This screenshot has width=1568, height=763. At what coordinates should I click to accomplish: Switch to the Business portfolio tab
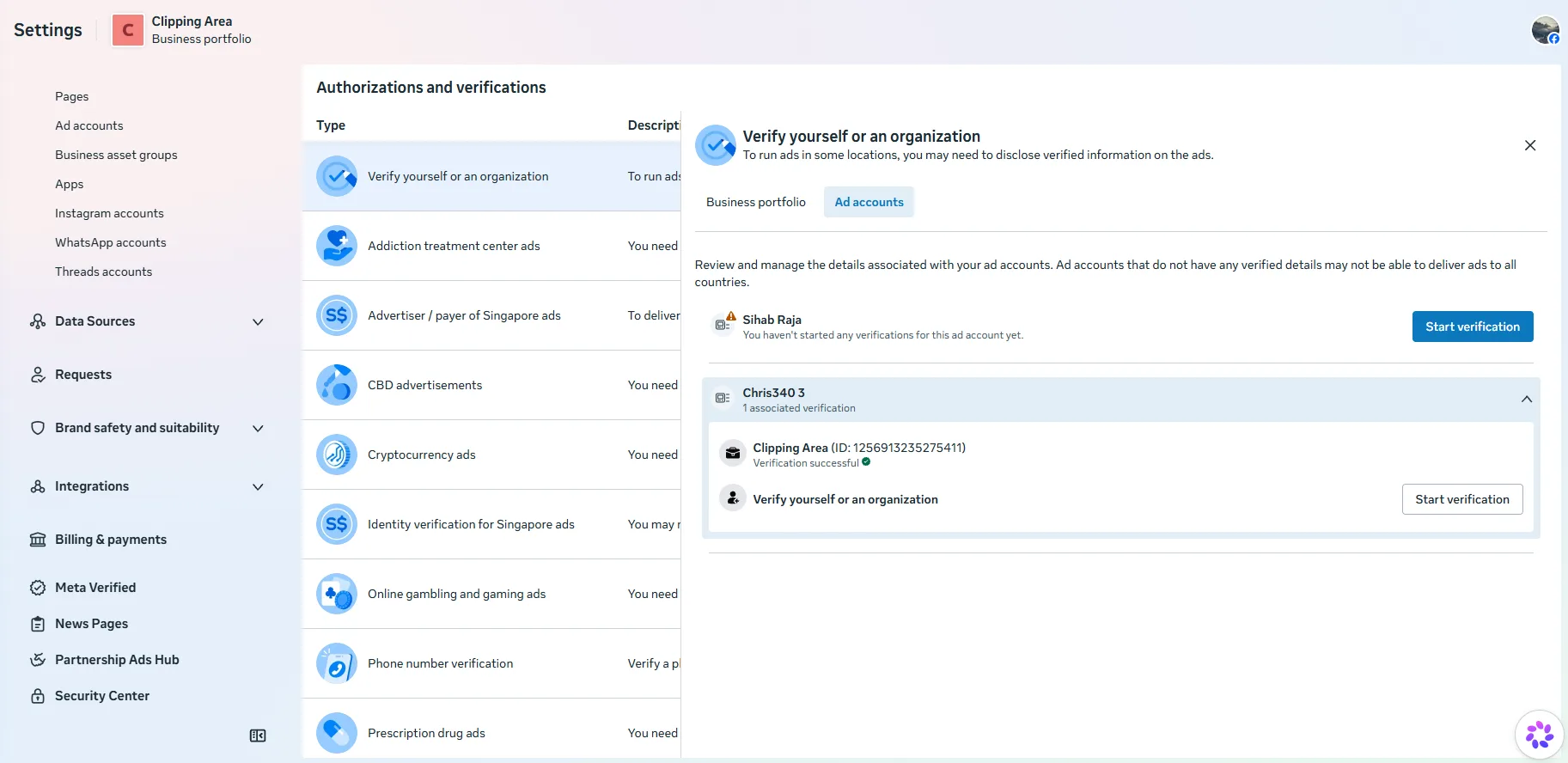click(x=756, y=202)
